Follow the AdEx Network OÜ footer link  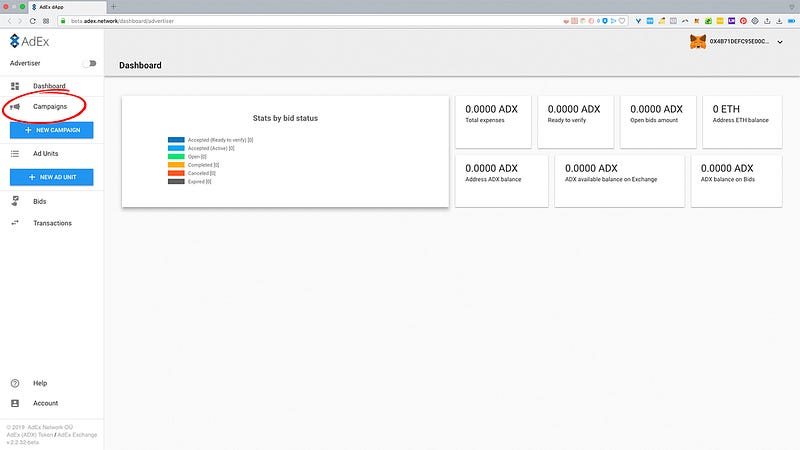[50, 427]
